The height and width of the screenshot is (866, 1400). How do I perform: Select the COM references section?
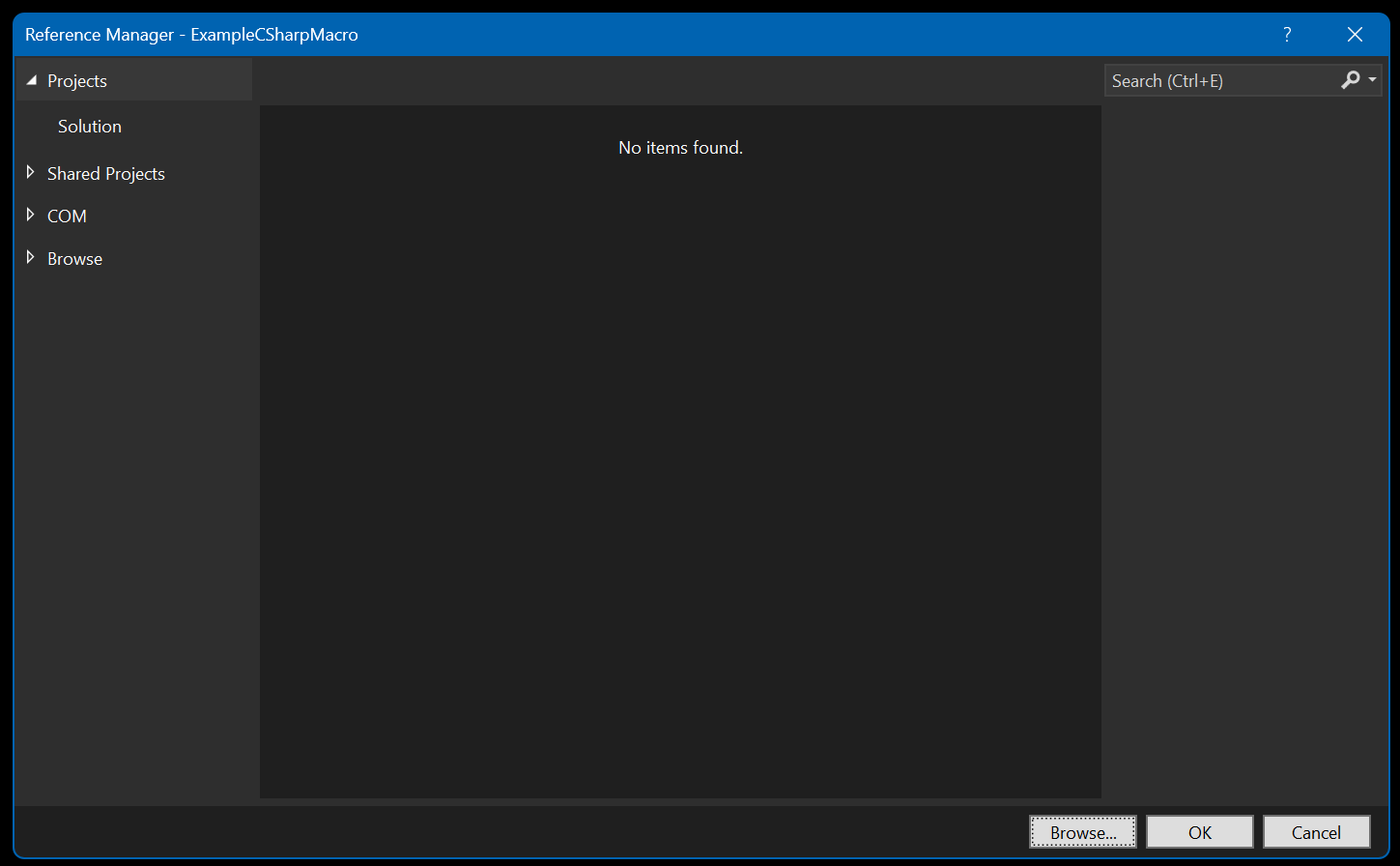click(67, 216)
